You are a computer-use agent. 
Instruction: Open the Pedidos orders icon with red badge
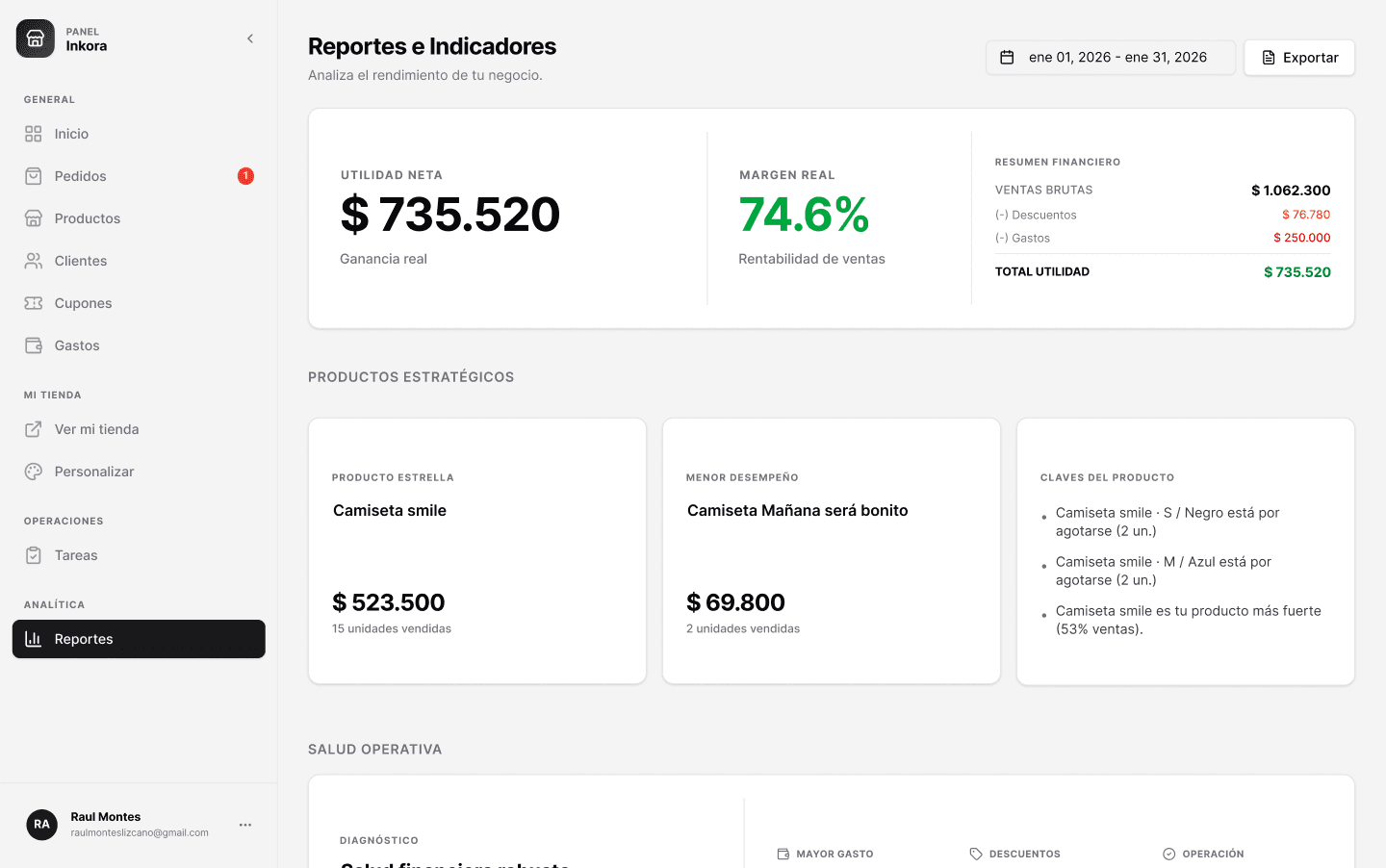[x=33, y=175]
